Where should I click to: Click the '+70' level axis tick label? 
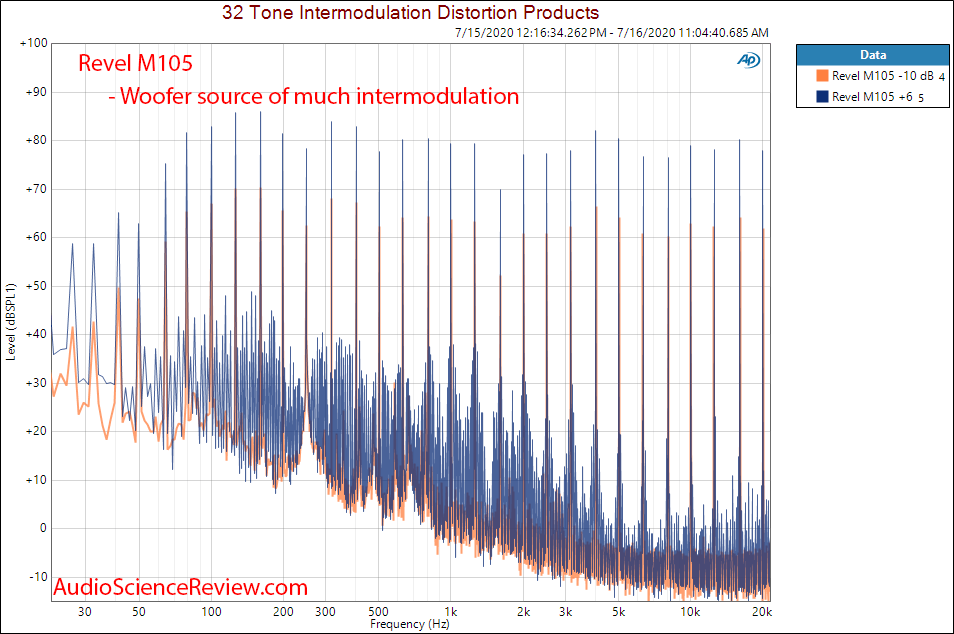(36, 189)
